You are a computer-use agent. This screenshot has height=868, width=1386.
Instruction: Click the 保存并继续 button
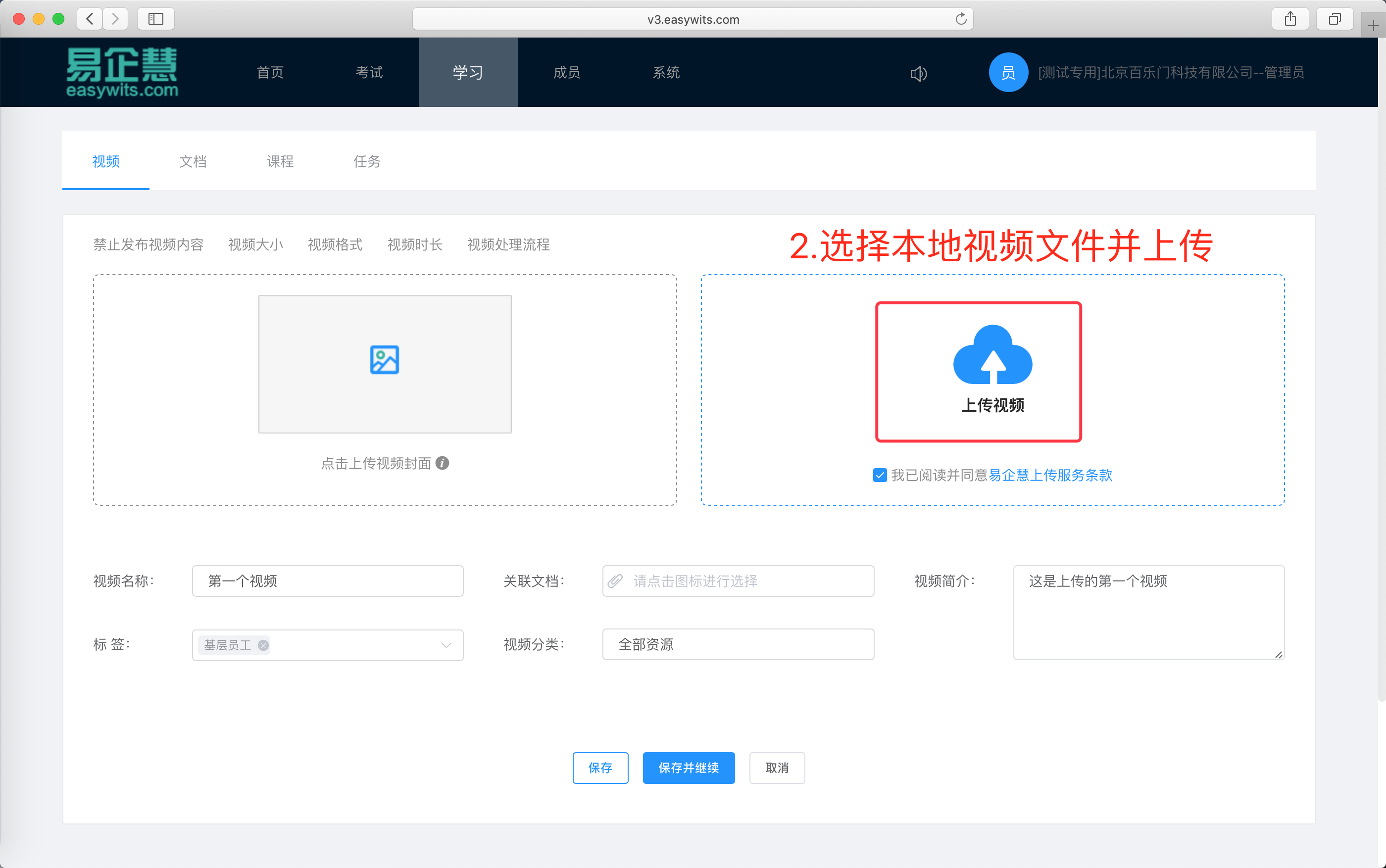click(689, 768)
